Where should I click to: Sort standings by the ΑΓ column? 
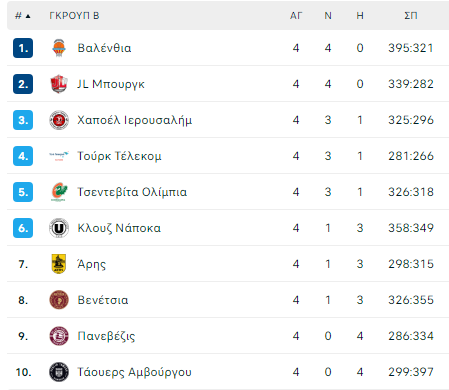(x=296, y=16)
